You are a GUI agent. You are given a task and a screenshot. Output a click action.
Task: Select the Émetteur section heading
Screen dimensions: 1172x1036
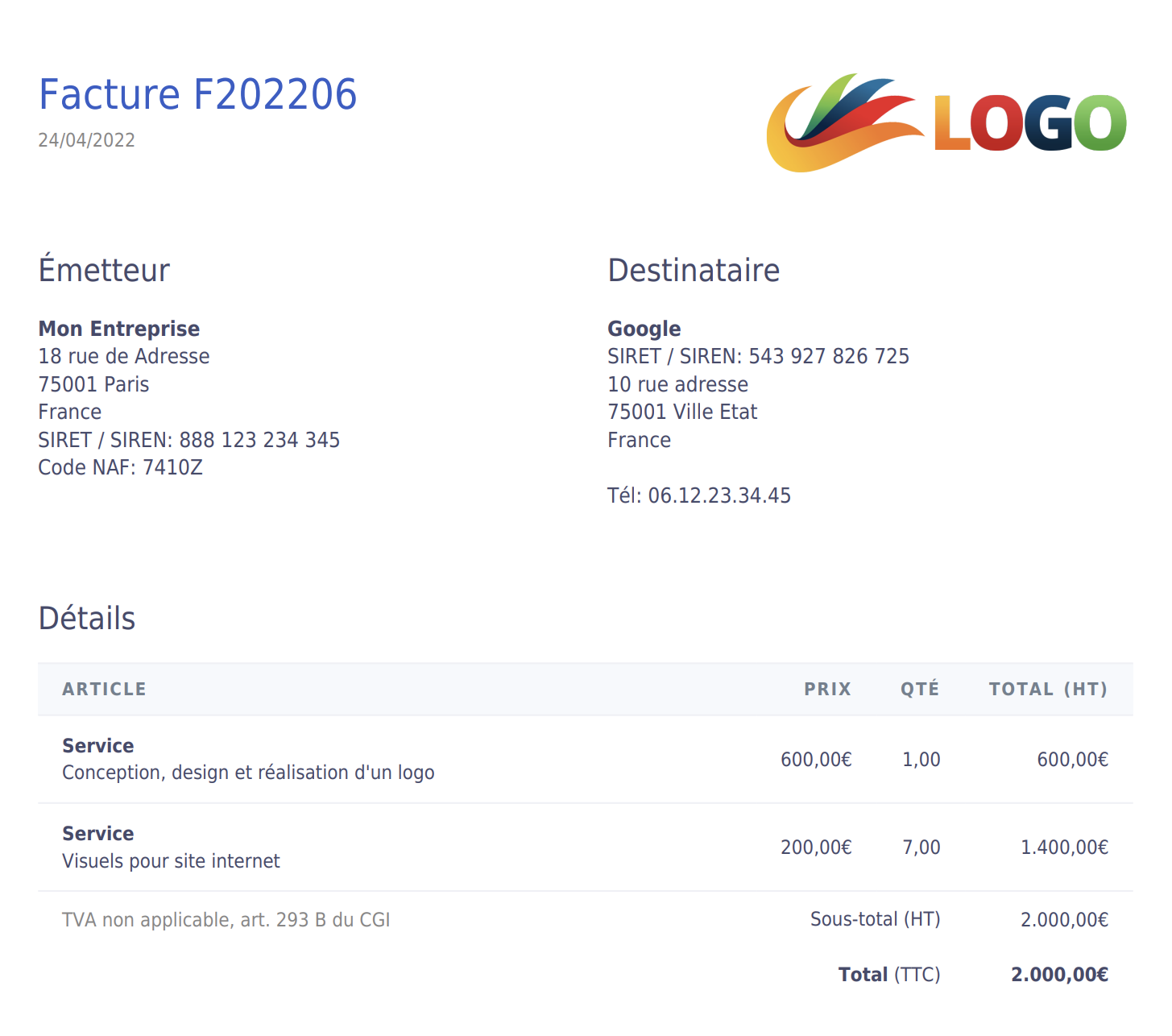coord(104,270)
